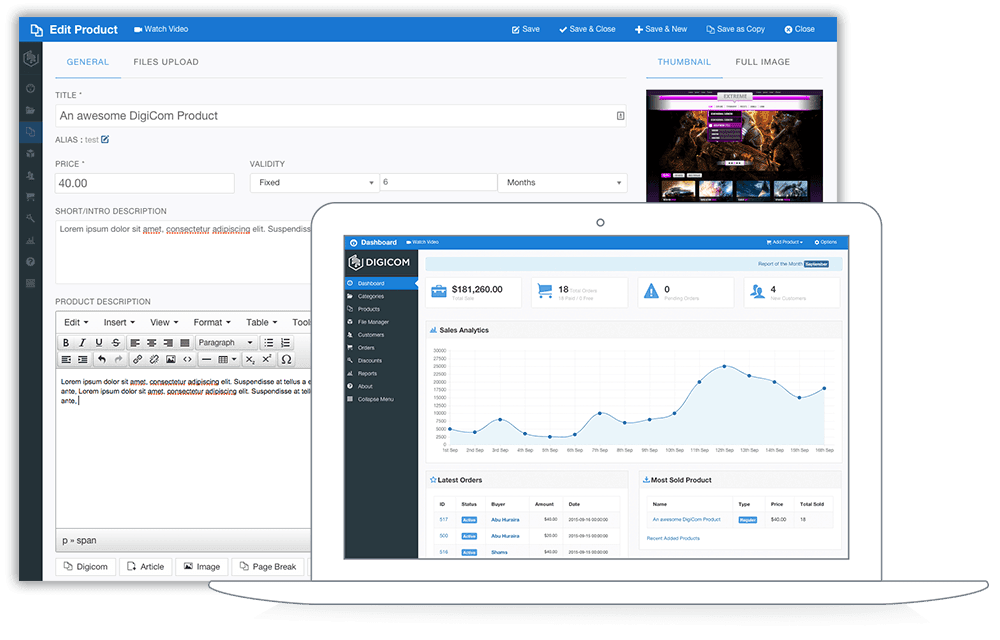The height and width of the screenshot is (640, 1000).
Task: Click the Price input field
Action: tap(144, 183)
